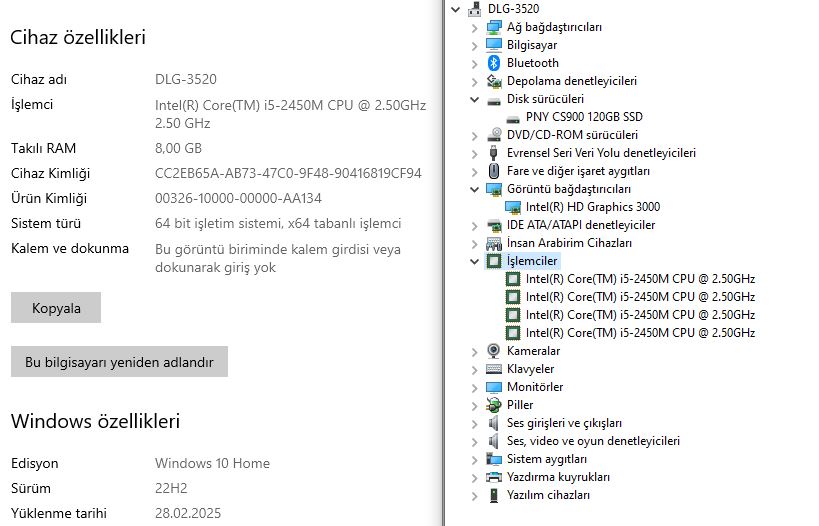819x526 pixels.
Task: Click the Bilgisayar monitor icon
Action: tap(494, 45)
